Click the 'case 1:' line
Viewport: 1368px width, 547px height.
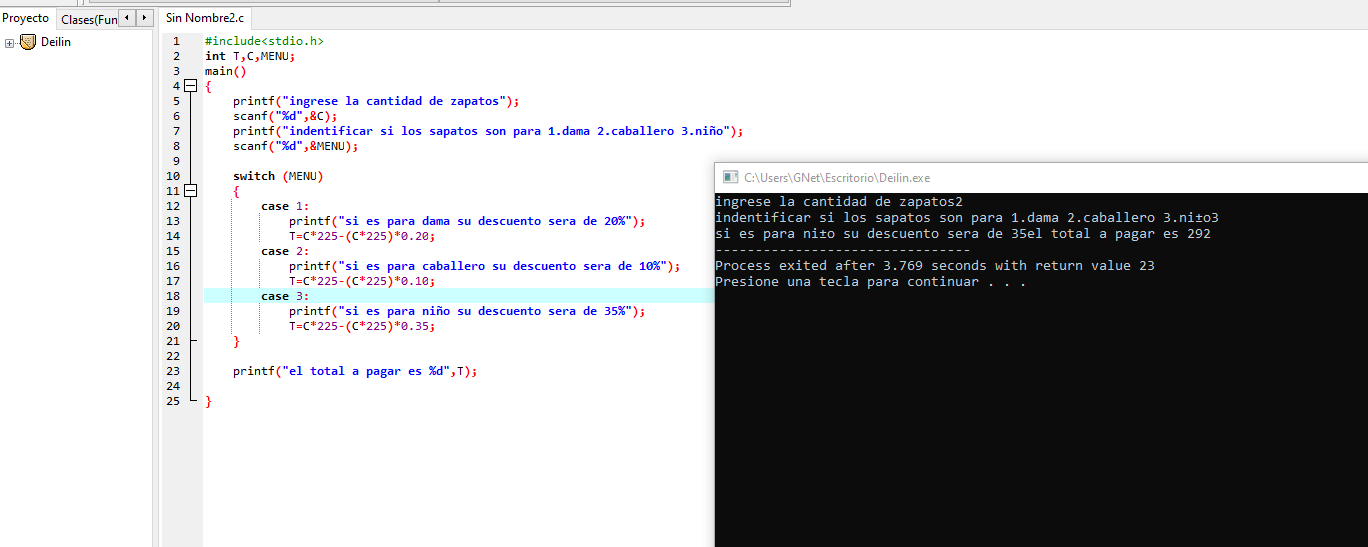tap(285, 206)
